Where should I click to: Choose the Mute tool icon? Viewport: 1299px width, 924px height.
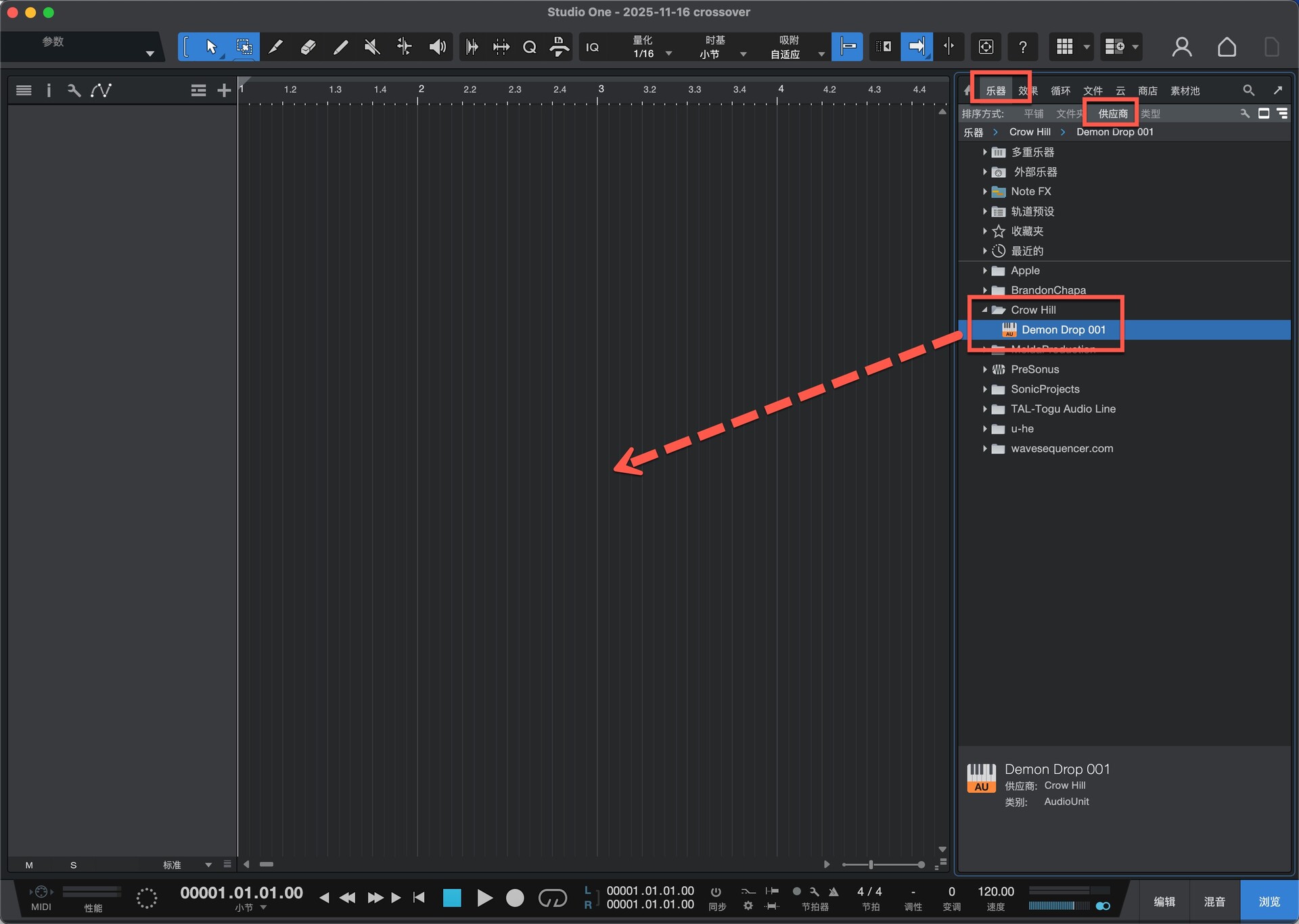372,47
